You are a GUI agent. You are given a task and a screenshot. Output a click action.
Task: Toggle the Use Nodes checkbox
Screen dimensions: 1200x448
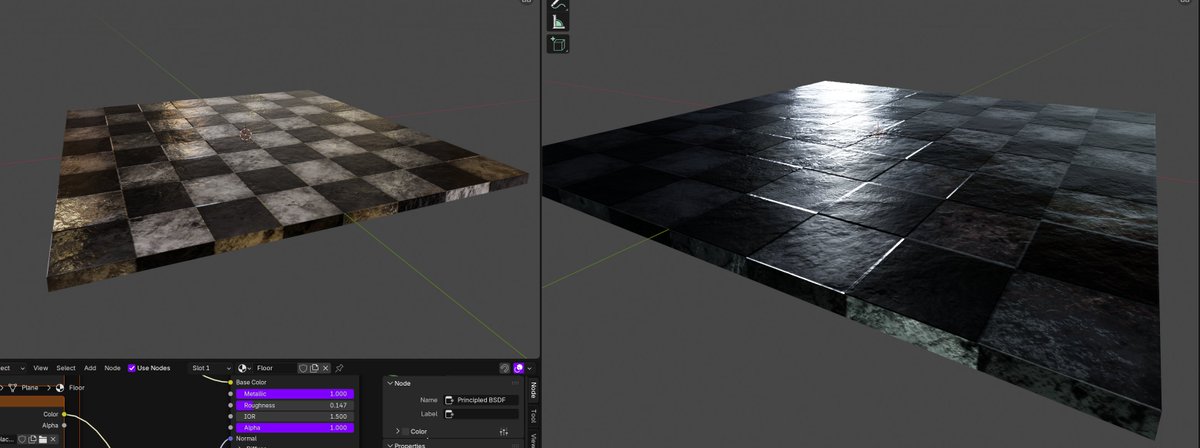pyautogui.click(x=132, y=368)
